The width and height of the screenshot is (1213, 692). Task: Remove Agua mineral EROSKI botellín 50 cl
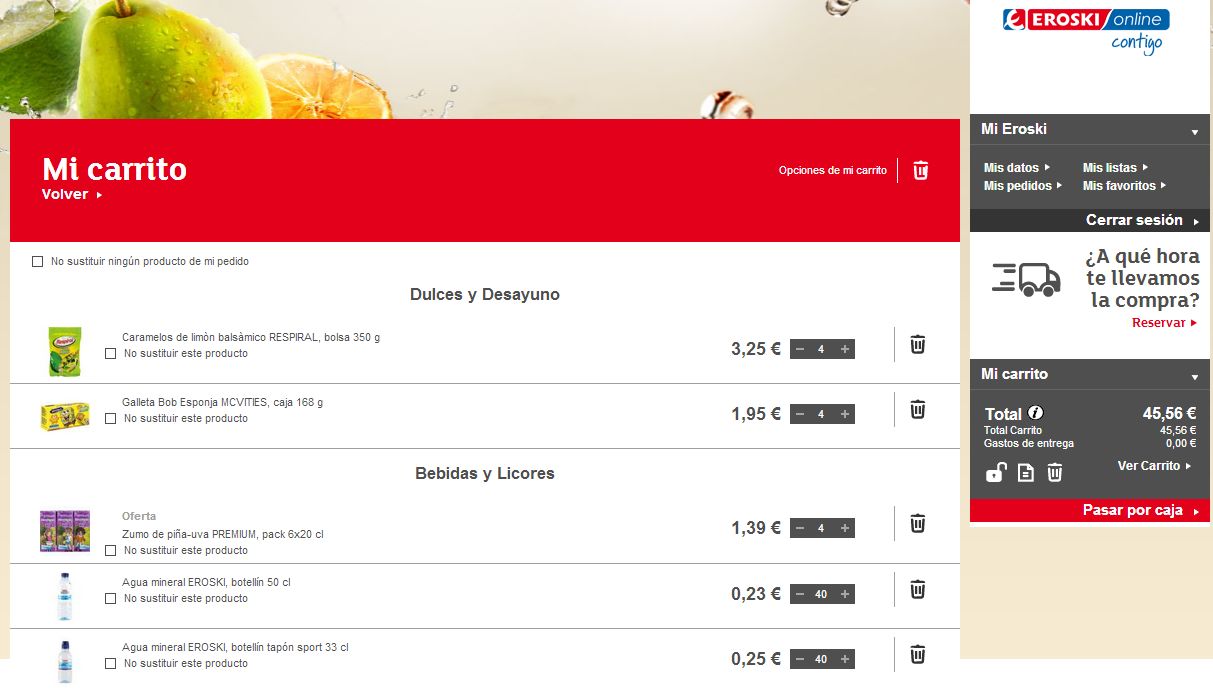point(918,589)
